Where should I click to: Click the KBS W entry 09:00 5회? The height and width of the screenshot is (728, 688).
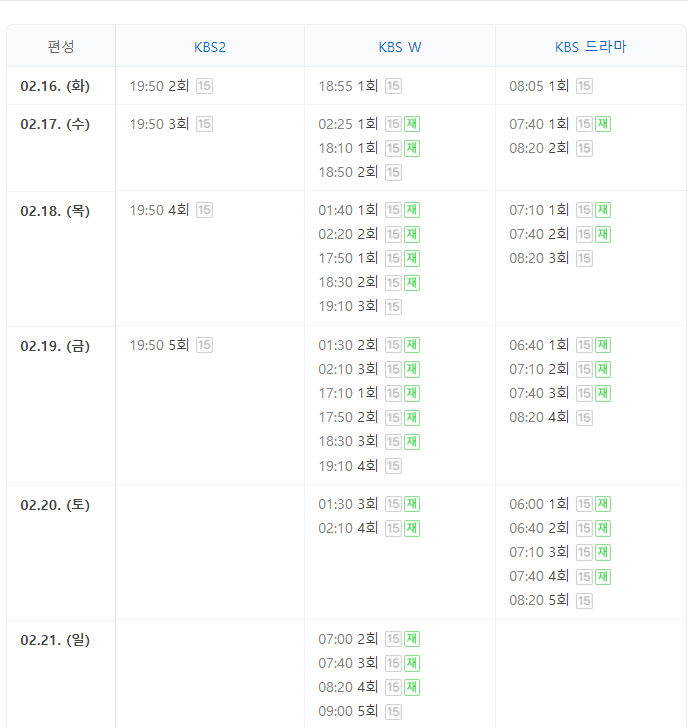[348, 711]
